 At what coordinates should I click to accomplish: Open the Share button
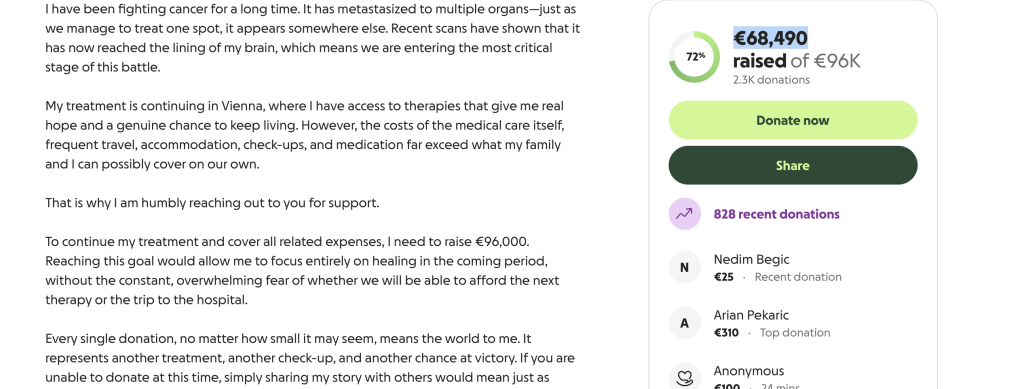[x=793, y=166]
